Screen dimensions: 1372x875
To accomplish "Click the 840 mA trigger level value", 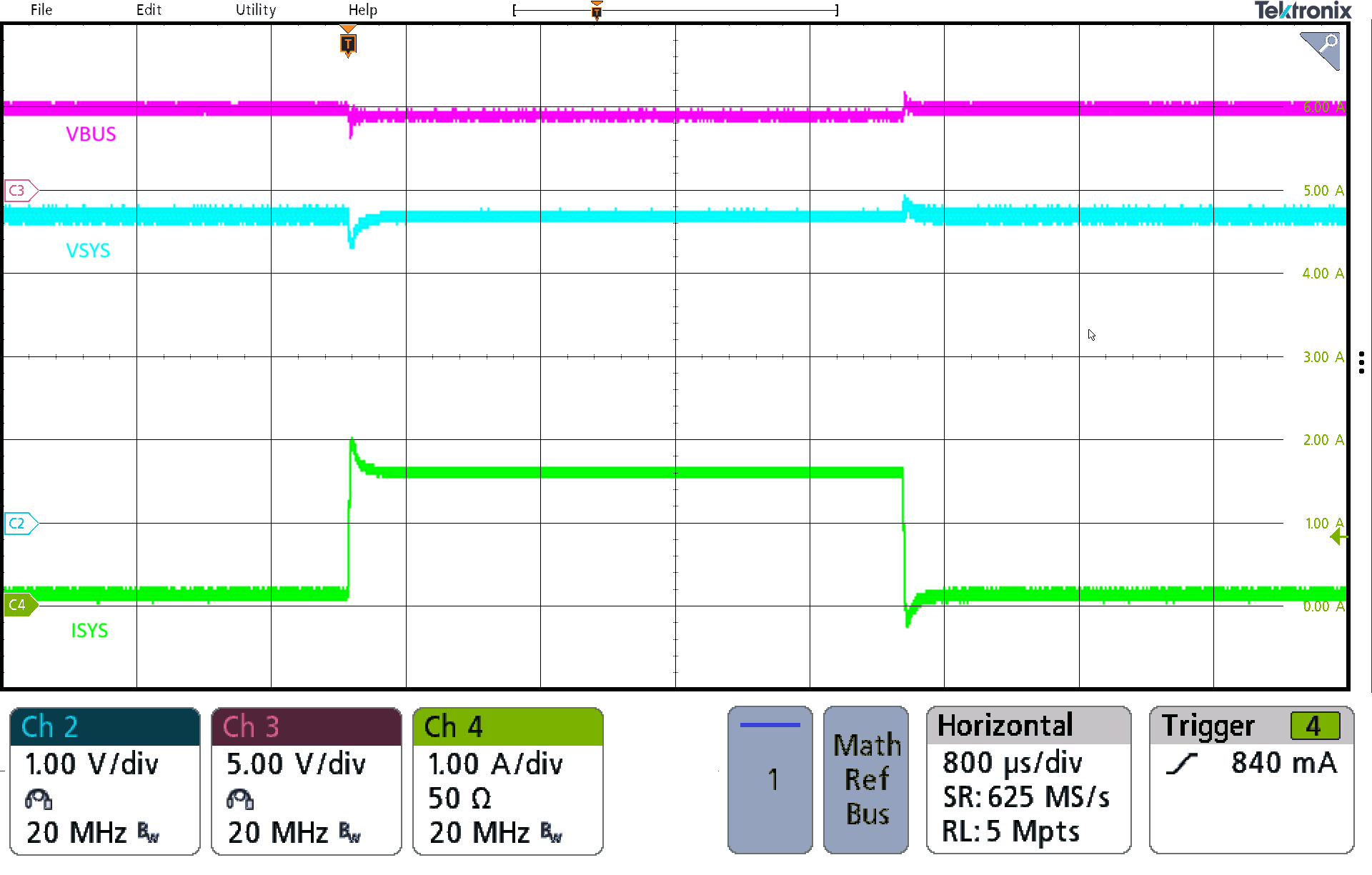I will click(1283, 763).
